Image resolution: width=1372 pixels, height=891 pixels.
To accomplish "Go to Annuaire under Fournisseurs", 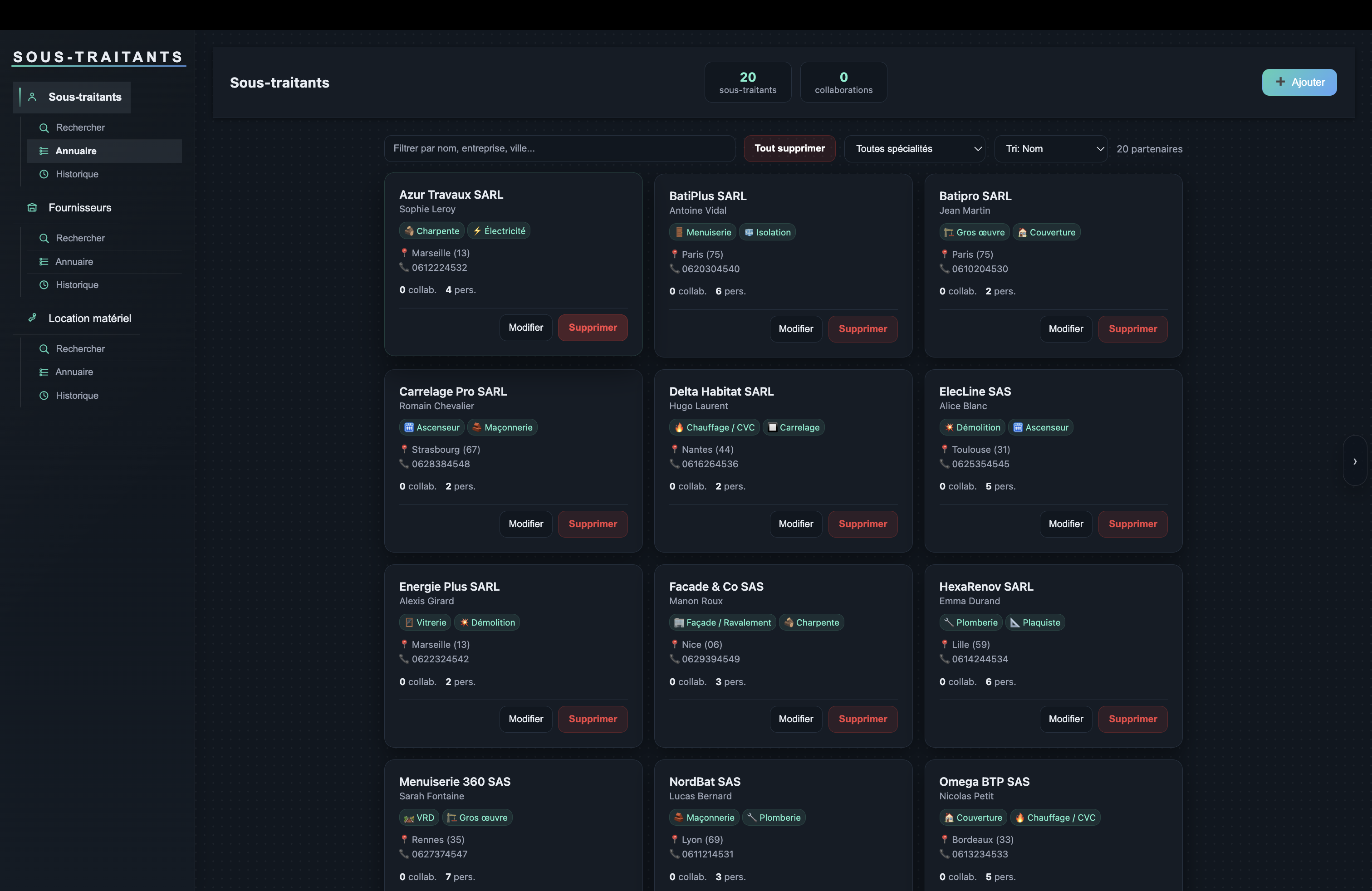I will pyautogui.click(x=74, y=262).
